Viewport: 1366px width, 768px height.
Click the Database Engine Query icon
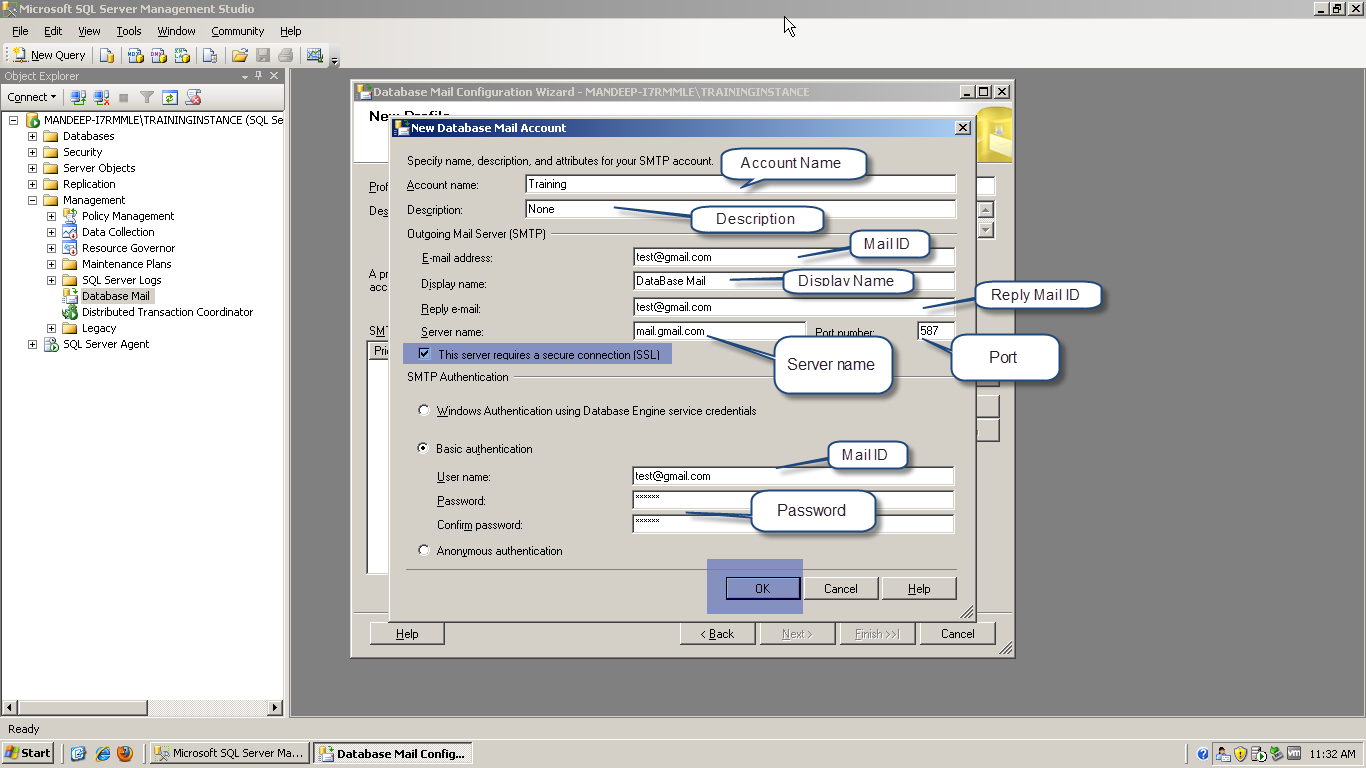point(106,55)
